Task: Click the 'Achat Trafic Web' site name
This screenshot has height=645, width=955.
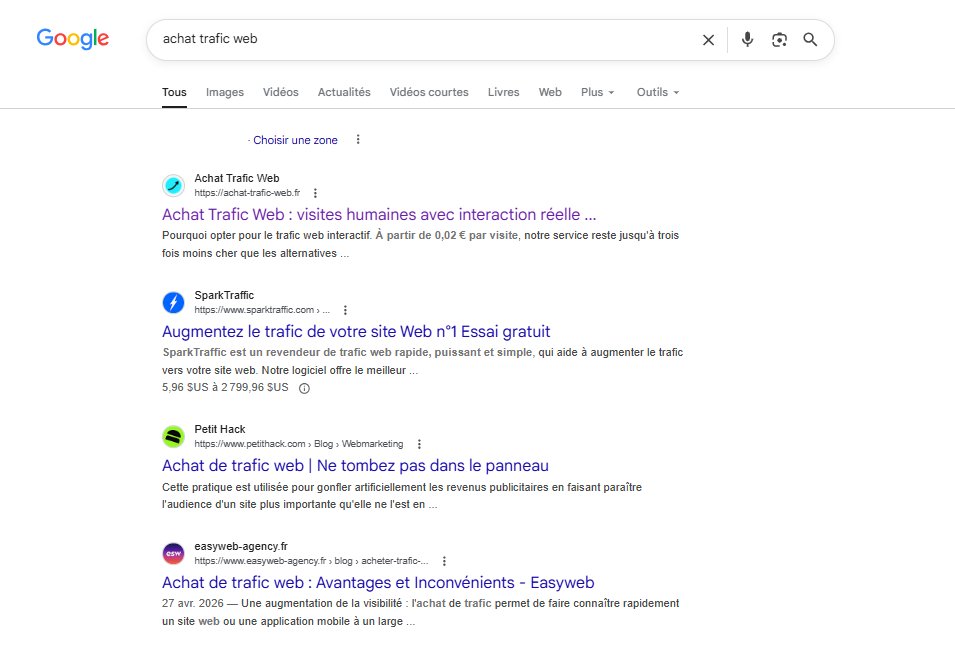Action: 237,178
